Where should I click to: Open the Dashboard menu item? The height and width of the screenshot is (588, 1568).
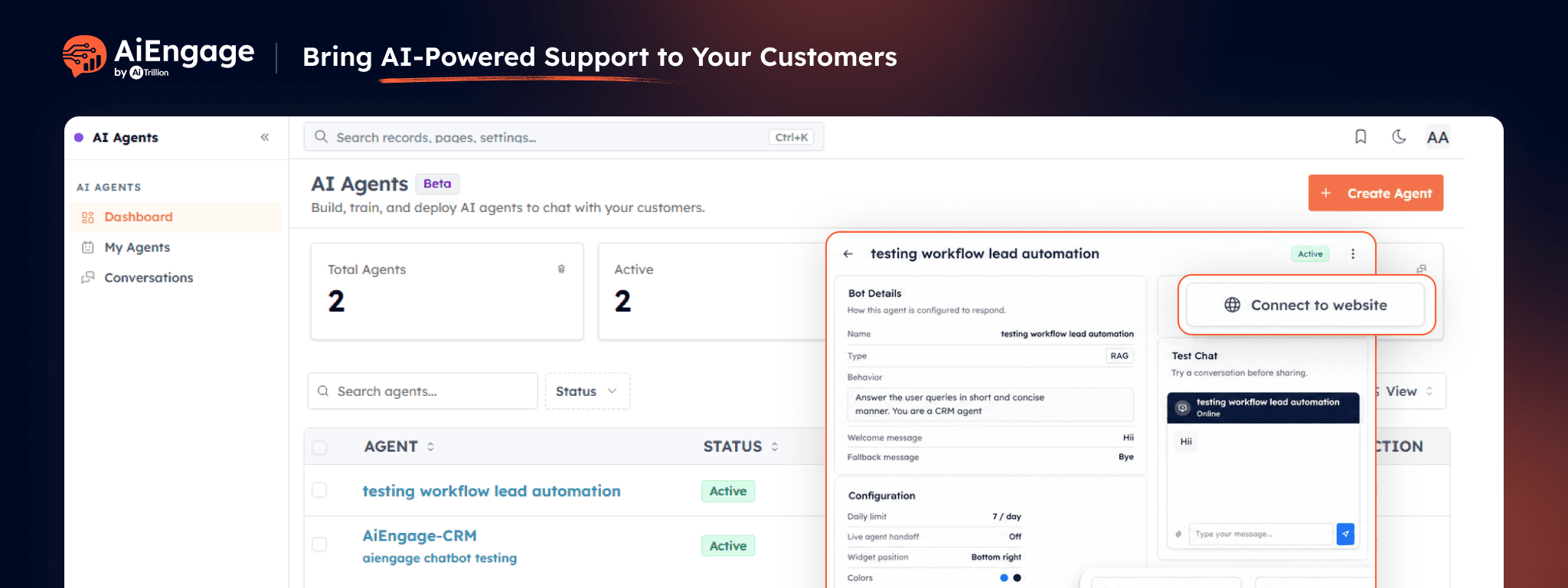pos(175,217)
